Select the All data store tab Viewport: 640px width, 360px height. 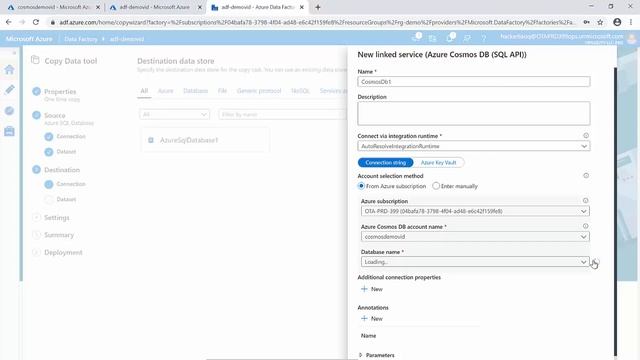(144, 91)
